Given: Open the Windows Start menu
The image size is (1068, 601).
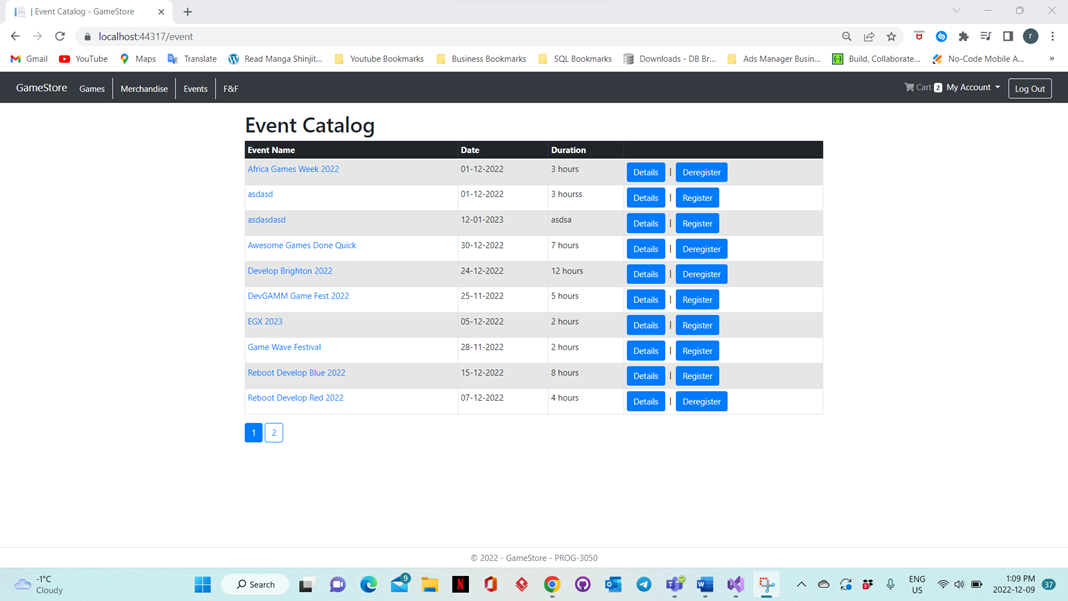Looking at the screenshot, I should coord(202,584).
